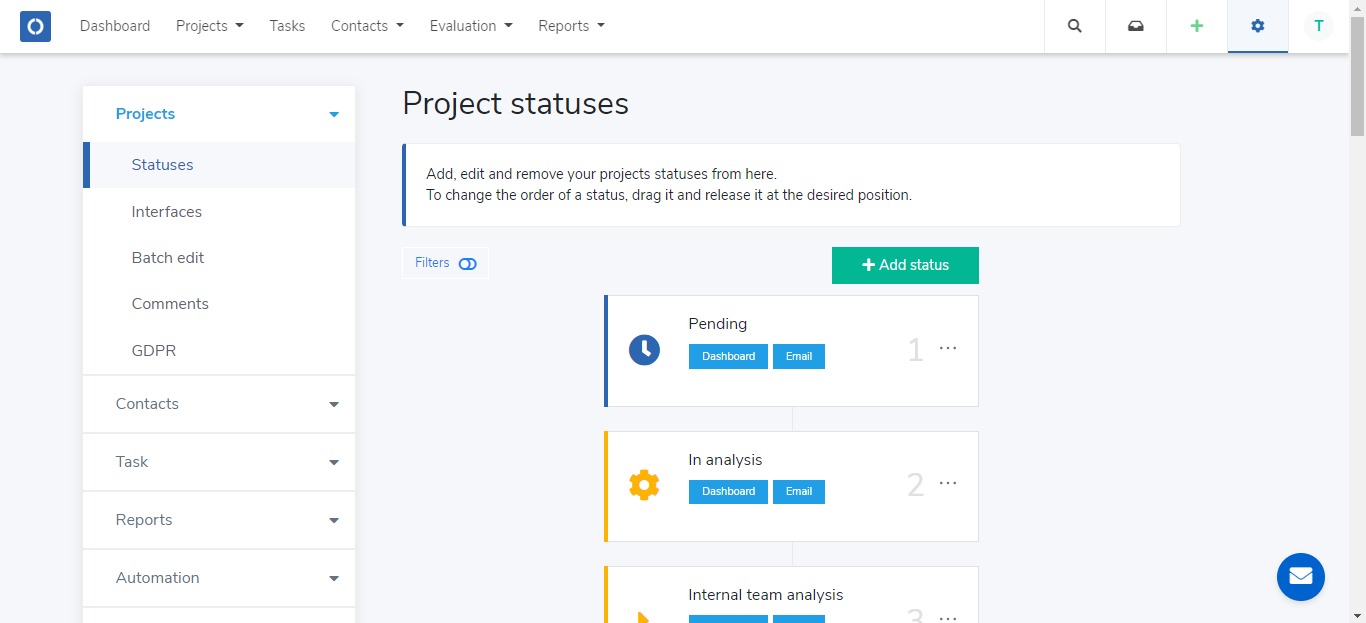Open the Reports dropdown in top navbar

coord(571,26)
